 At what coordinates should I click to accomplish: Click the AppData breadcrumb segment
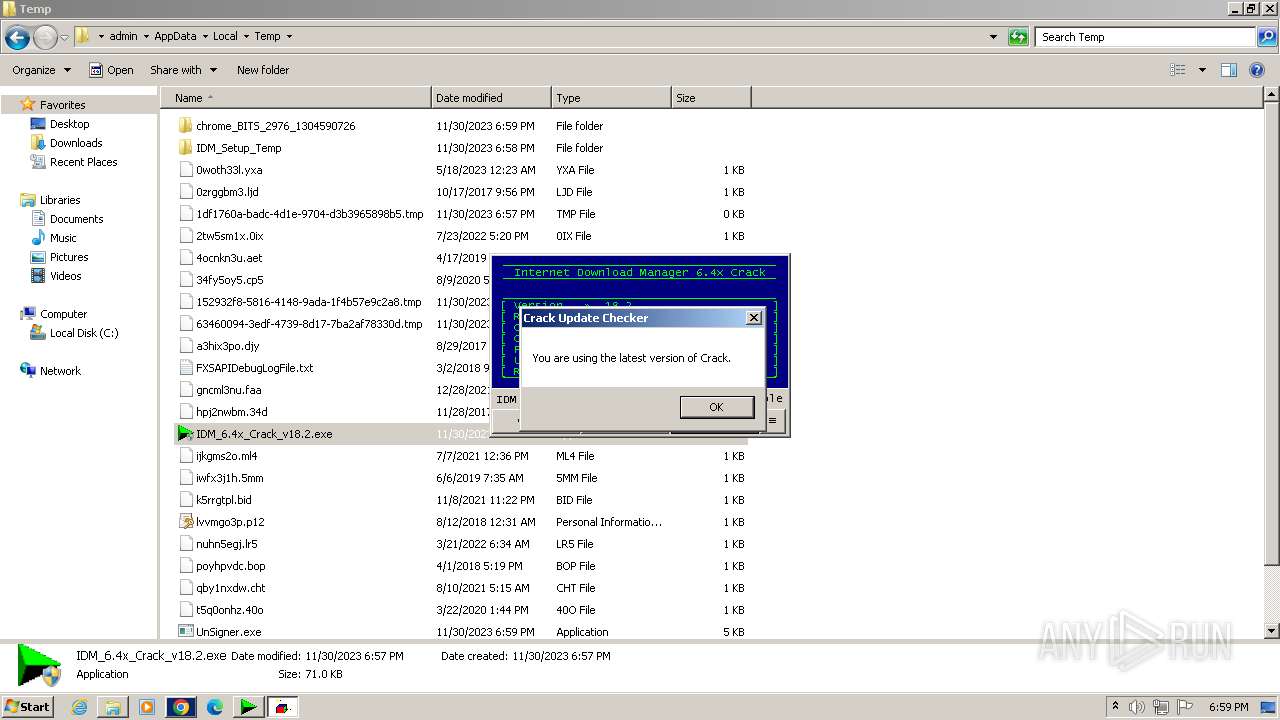point(175,36)
